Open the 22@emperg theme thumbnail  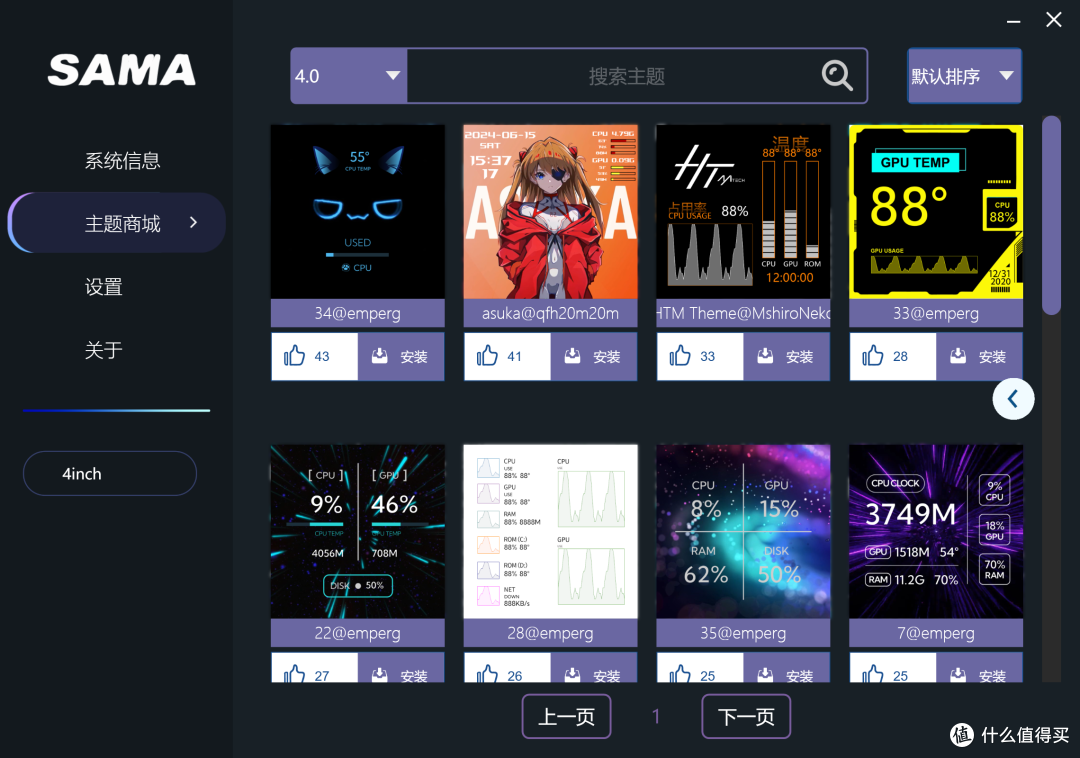[357, 531]
